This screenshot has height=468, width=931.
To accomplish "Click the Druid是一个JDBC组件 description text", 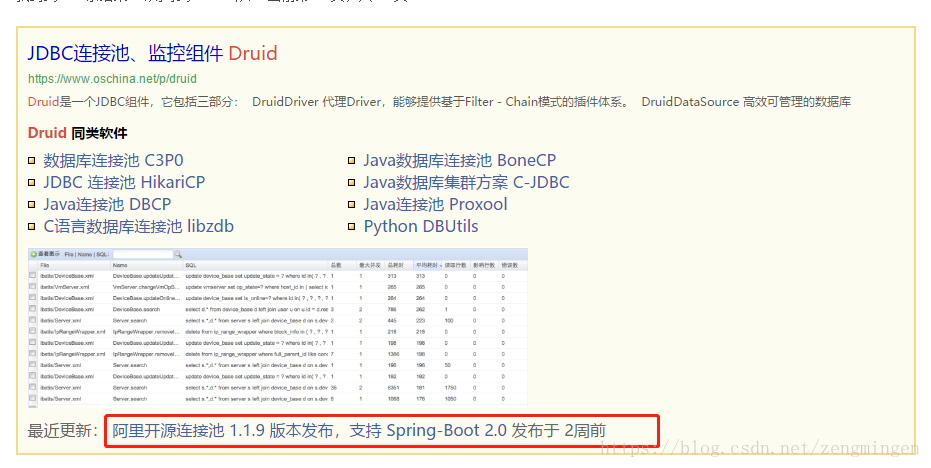I will 439,102.
